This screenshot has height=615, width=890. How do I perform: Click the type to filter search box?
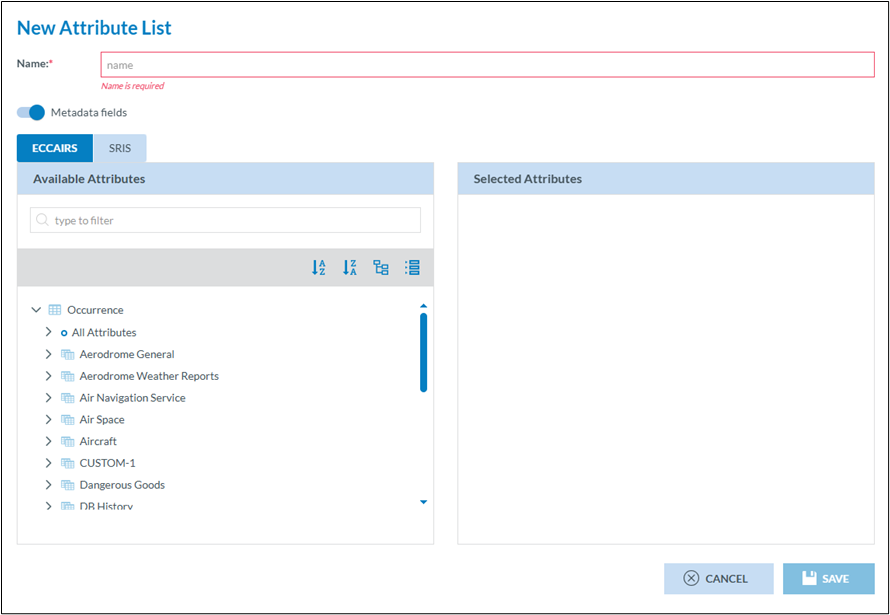click(x=225, y=220)
